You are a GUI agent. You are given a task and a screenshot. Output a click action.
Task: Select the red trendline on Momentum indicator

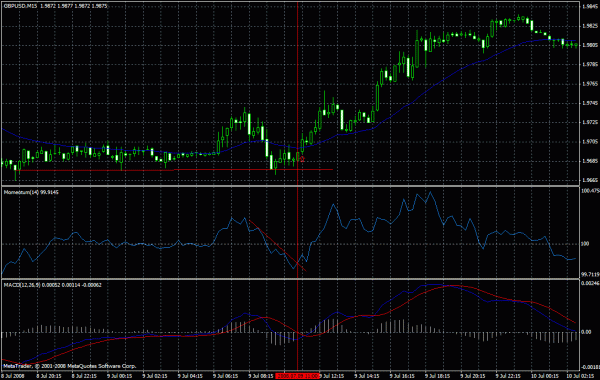pos(277,246)
